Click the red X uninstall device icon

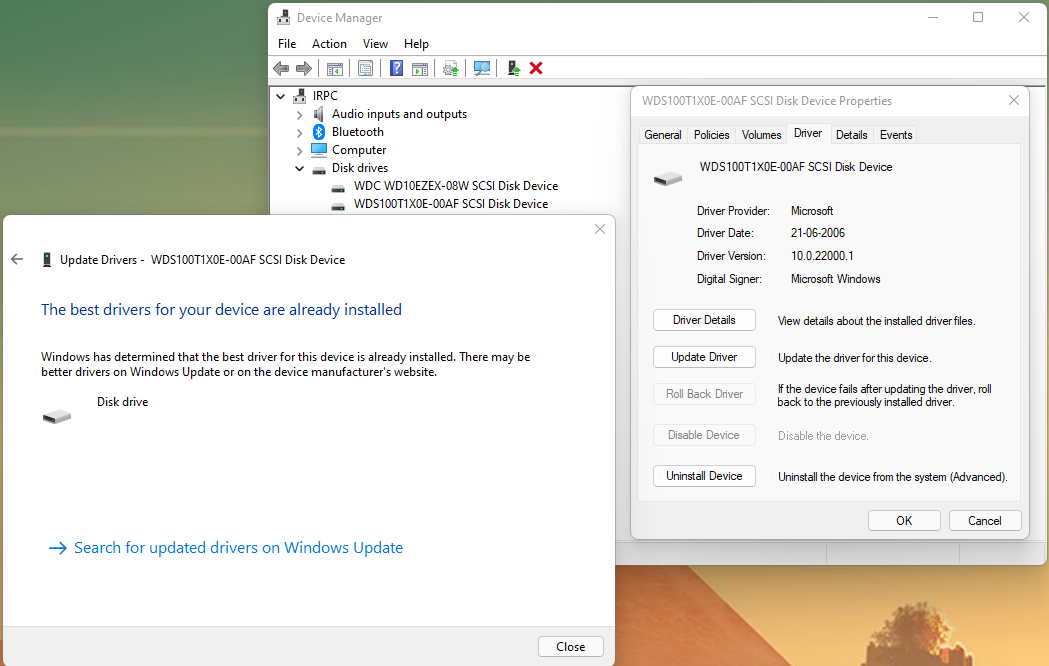tap(536, 68)
